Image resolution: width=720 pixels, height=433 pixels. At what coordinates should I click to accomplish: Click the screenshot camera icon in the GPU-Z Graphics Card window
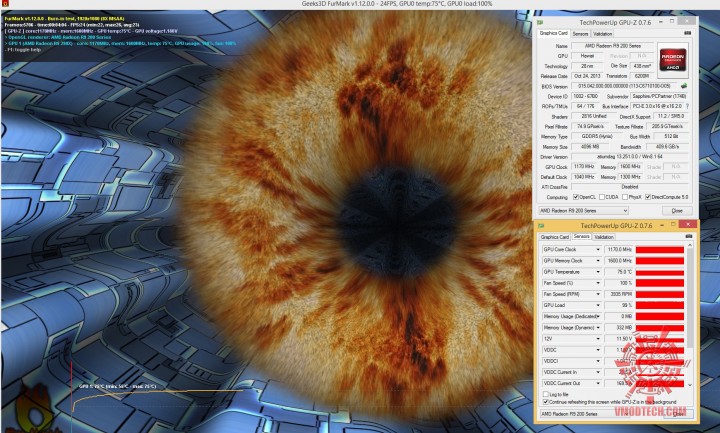(x=687, y=34)
